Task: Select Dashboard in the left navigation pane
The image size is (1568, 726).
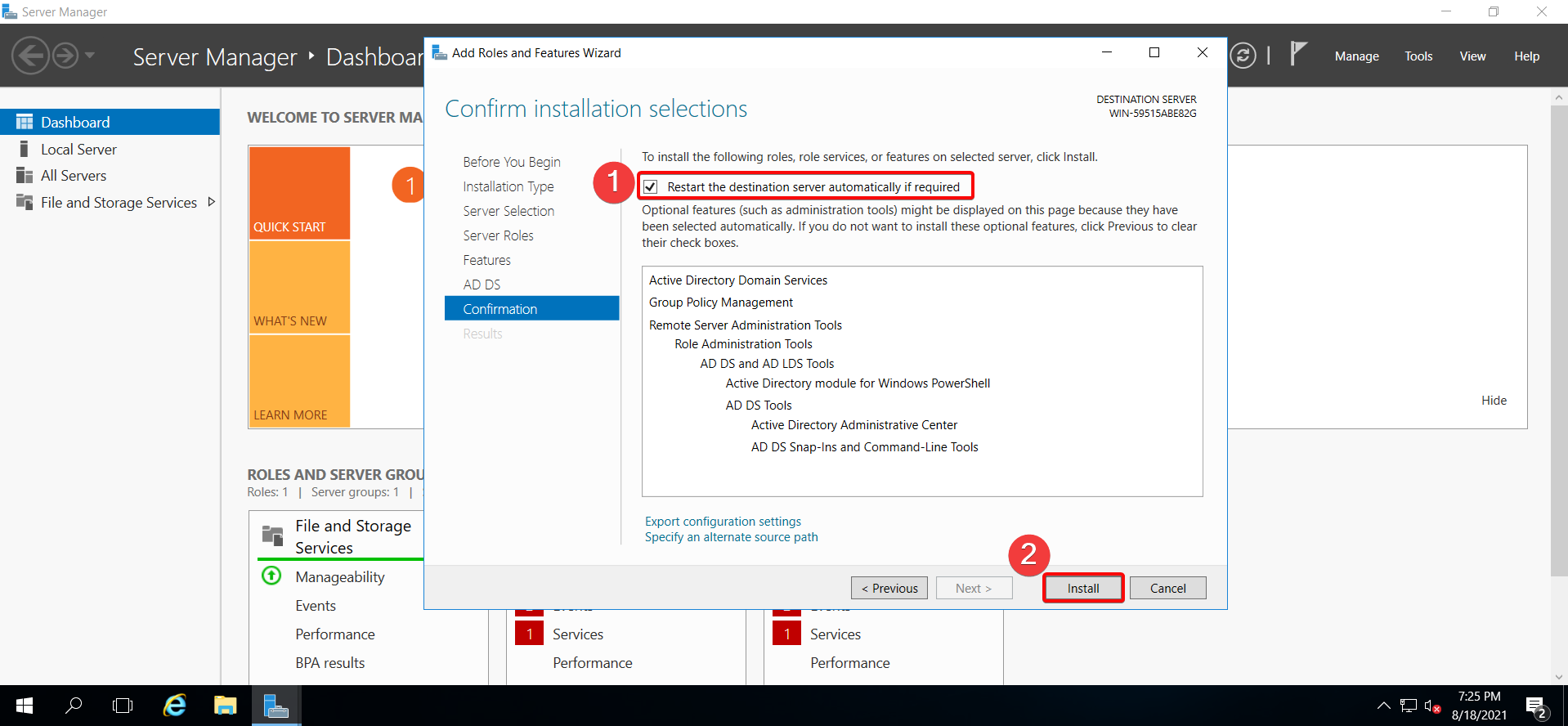Action: (x=110, y=122)
